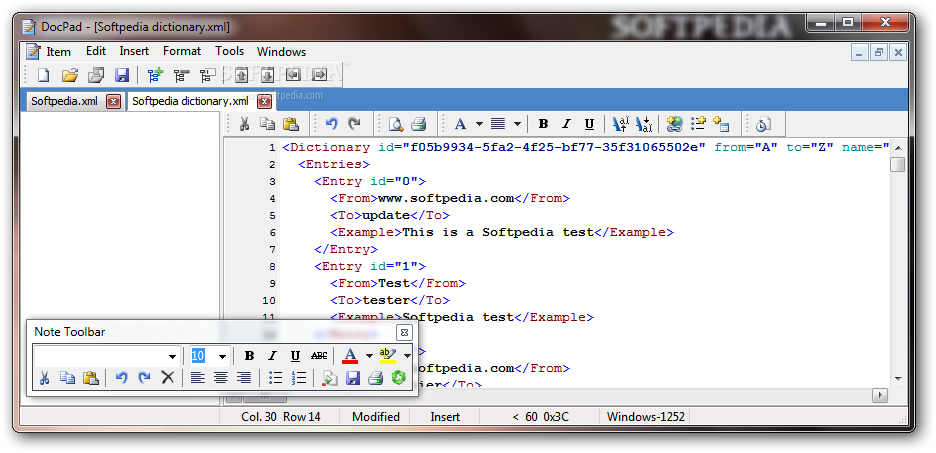The height and width of the screenshot is (453, 936).
Task: Cut selection in the editor toolbar
Action: pos(244,124)
